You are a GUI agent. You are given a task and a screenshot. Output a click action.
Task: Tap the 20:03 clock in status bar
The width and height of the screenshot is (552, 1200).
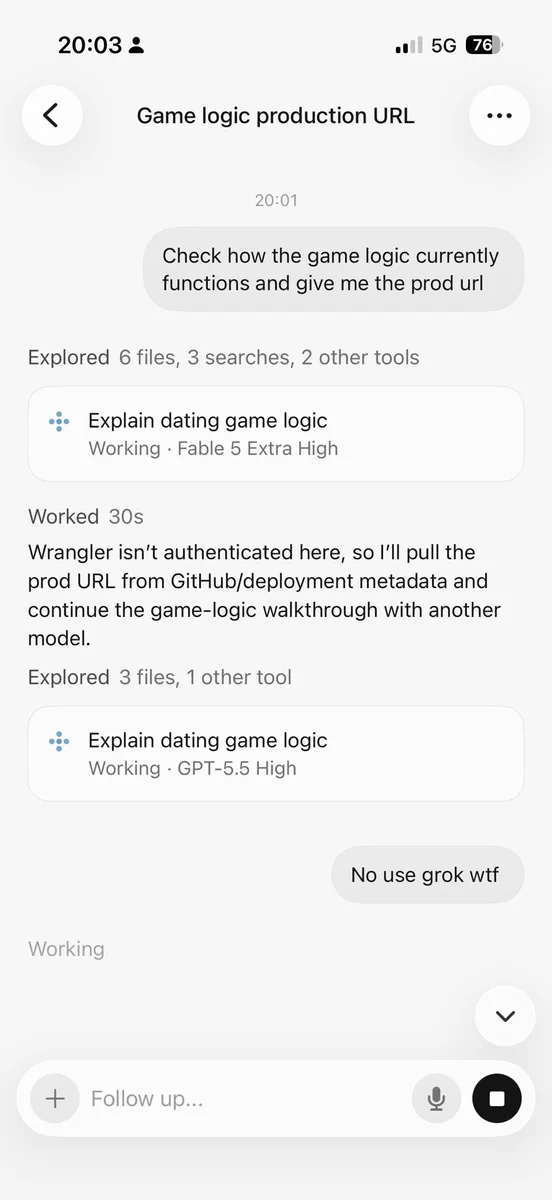point(90,45)
